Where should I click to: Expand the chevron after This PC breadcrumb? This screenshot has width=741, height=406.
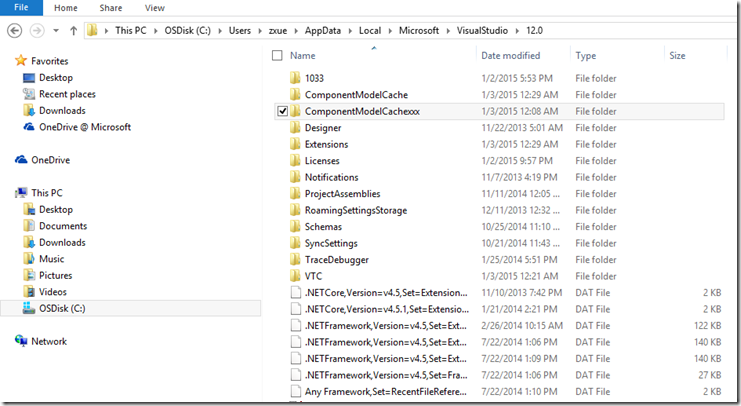click(155, 31)
